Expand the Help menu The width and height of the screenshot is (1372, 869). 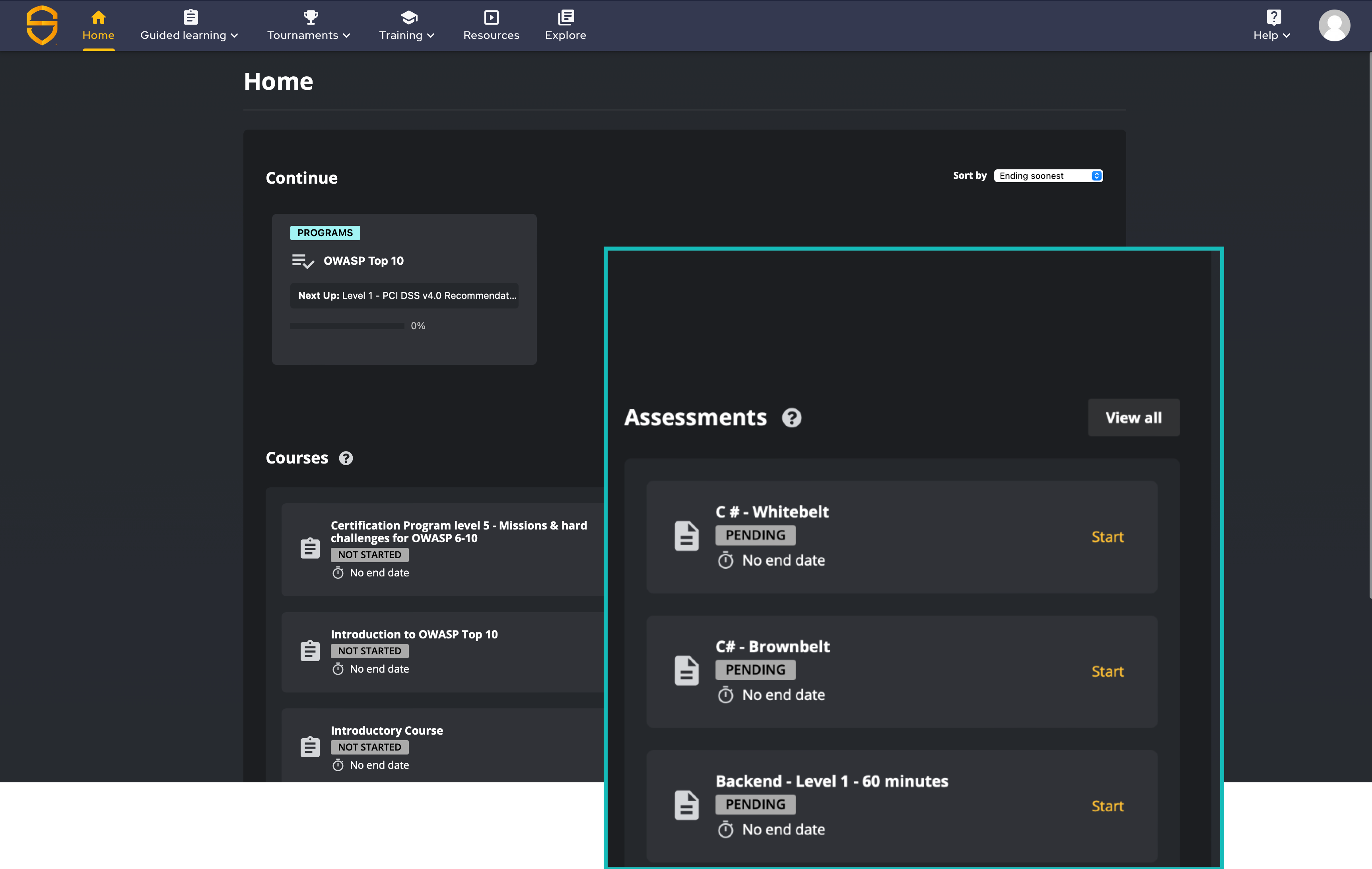[x=1272, y=35]
